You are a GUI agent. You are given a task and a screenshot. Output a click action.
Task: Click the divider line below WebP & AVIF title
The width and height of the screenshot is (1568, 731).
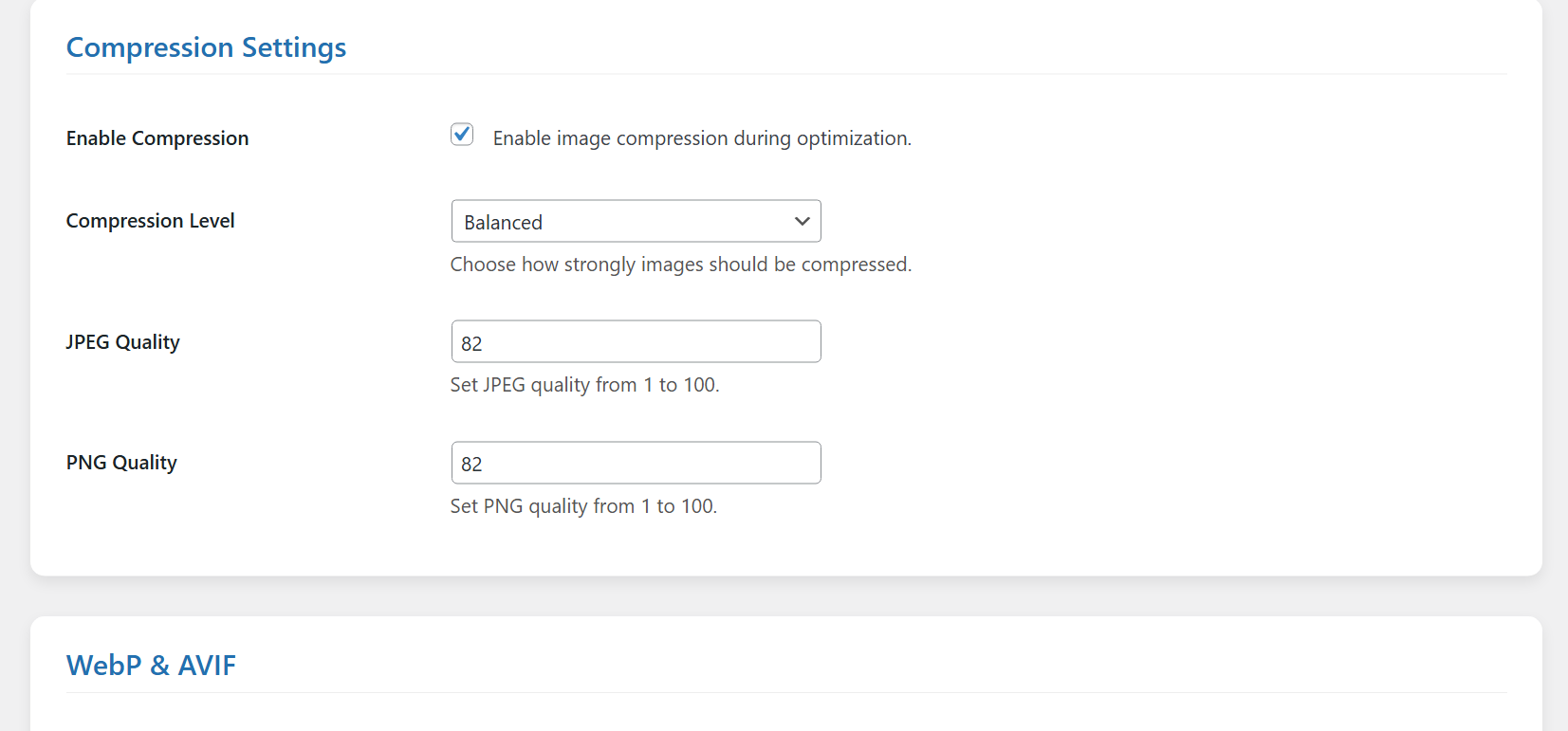(x=786, y=692)
